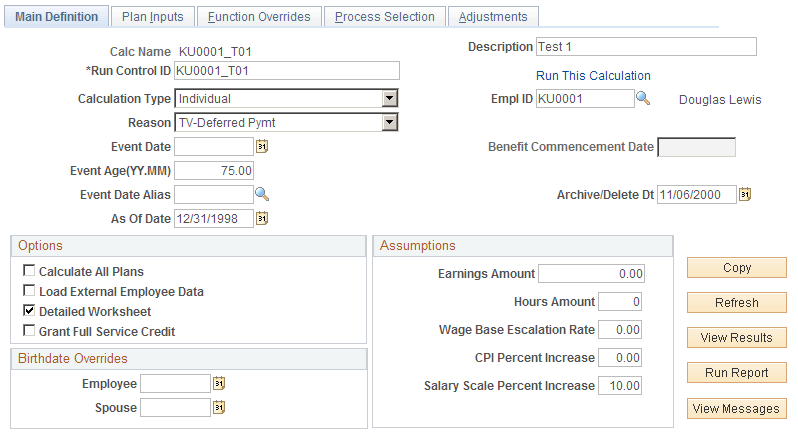Open calendar picker for As Of Date

click(x=262, y=218)
